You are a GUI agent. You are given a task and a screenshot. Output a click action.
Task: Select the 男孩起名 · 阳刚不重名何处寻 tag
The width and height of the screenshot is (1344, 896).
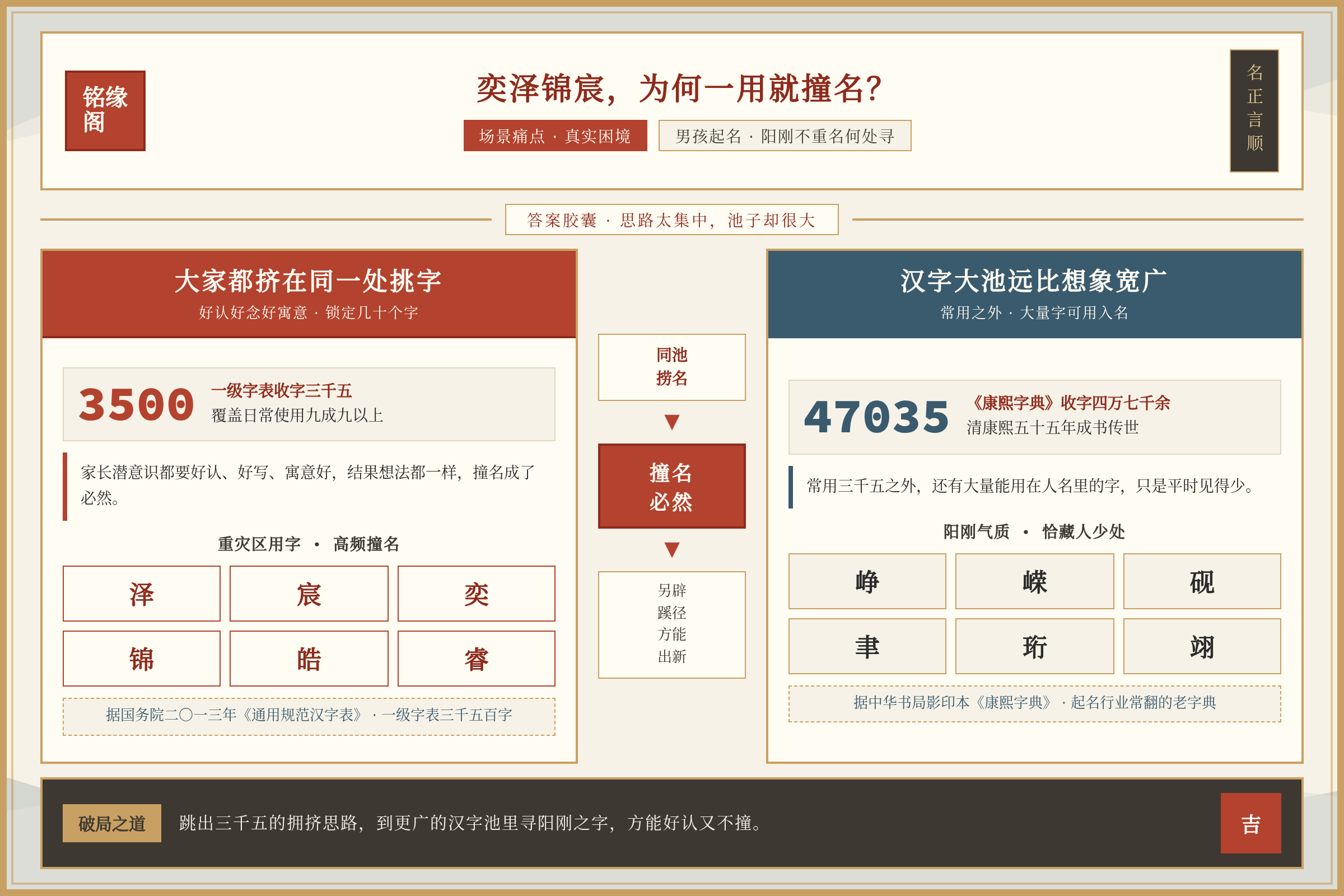pyautogui.click(x=785, y=136)
